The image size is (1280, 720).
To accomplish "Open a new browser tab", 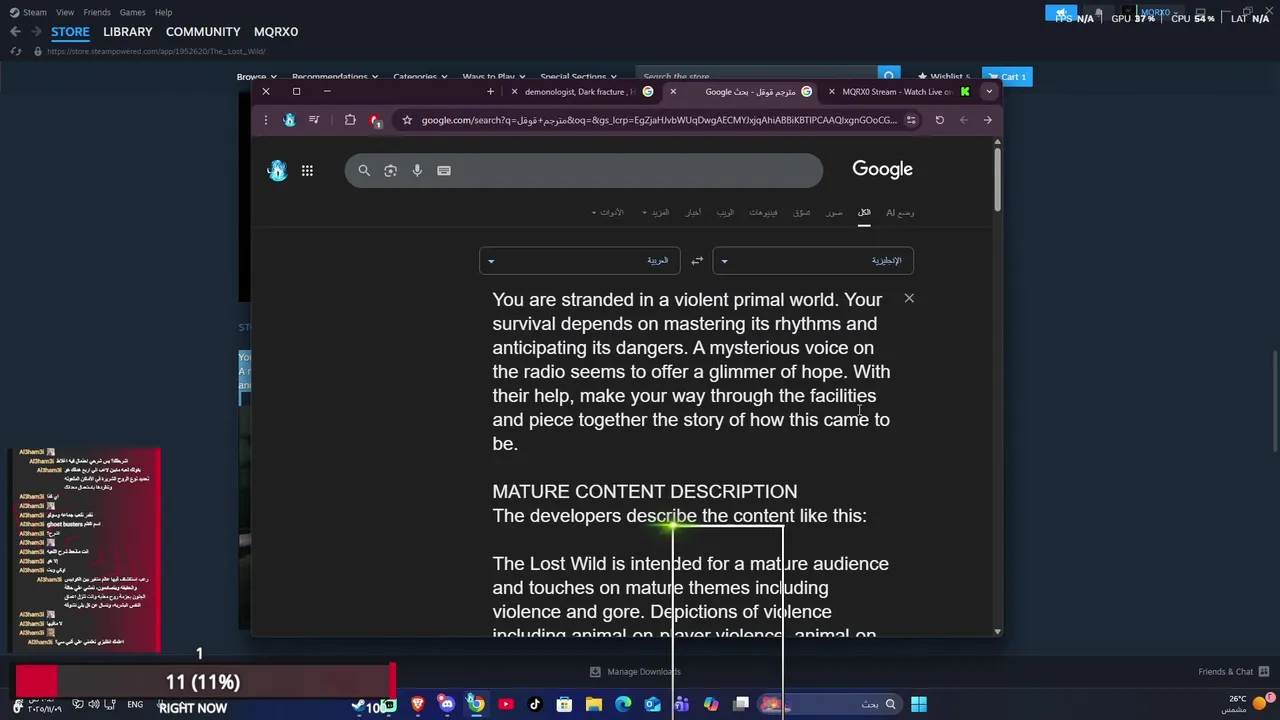I will tap(490, 91).
